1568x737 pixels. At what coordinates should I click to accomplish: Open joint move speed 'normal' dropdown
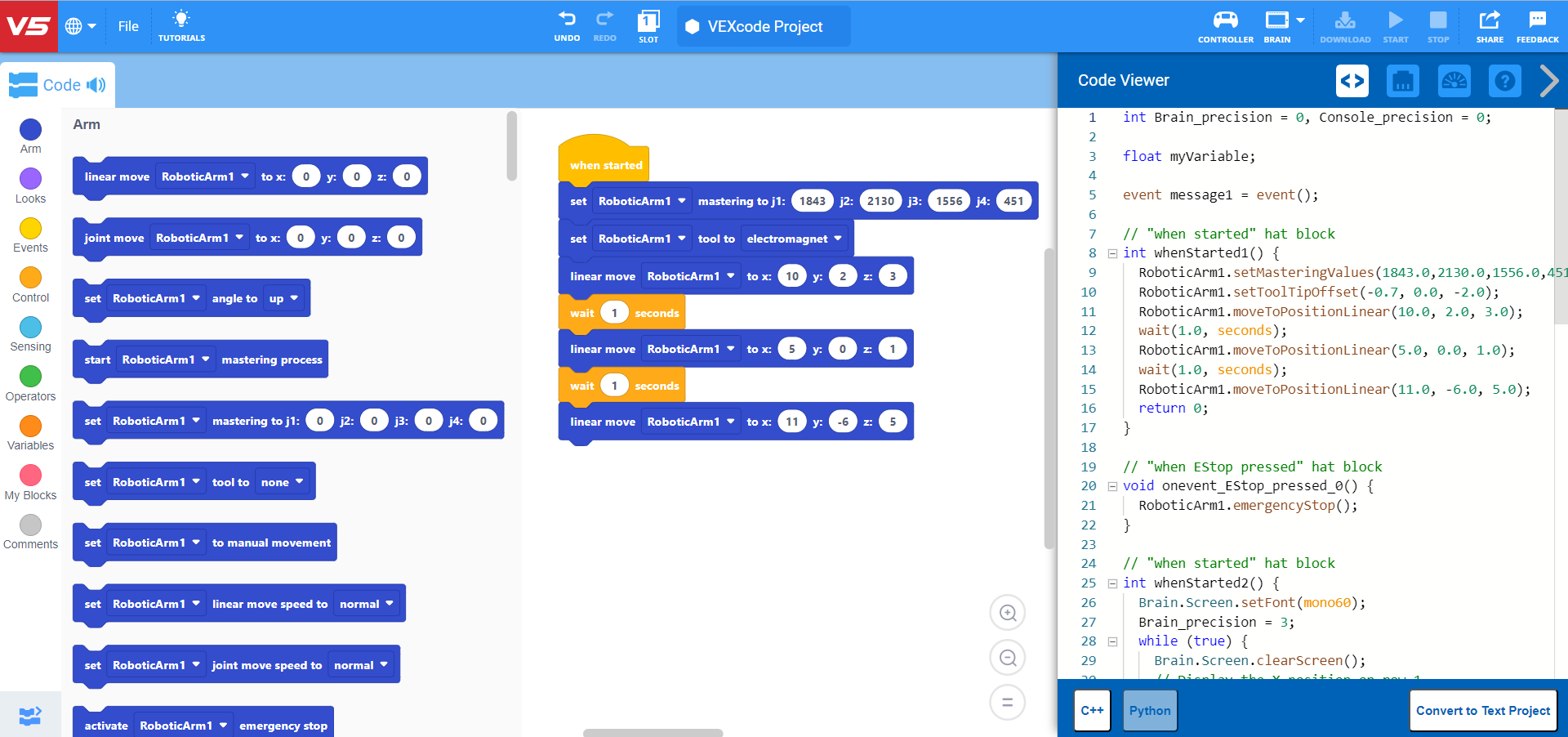click(360, 665)
